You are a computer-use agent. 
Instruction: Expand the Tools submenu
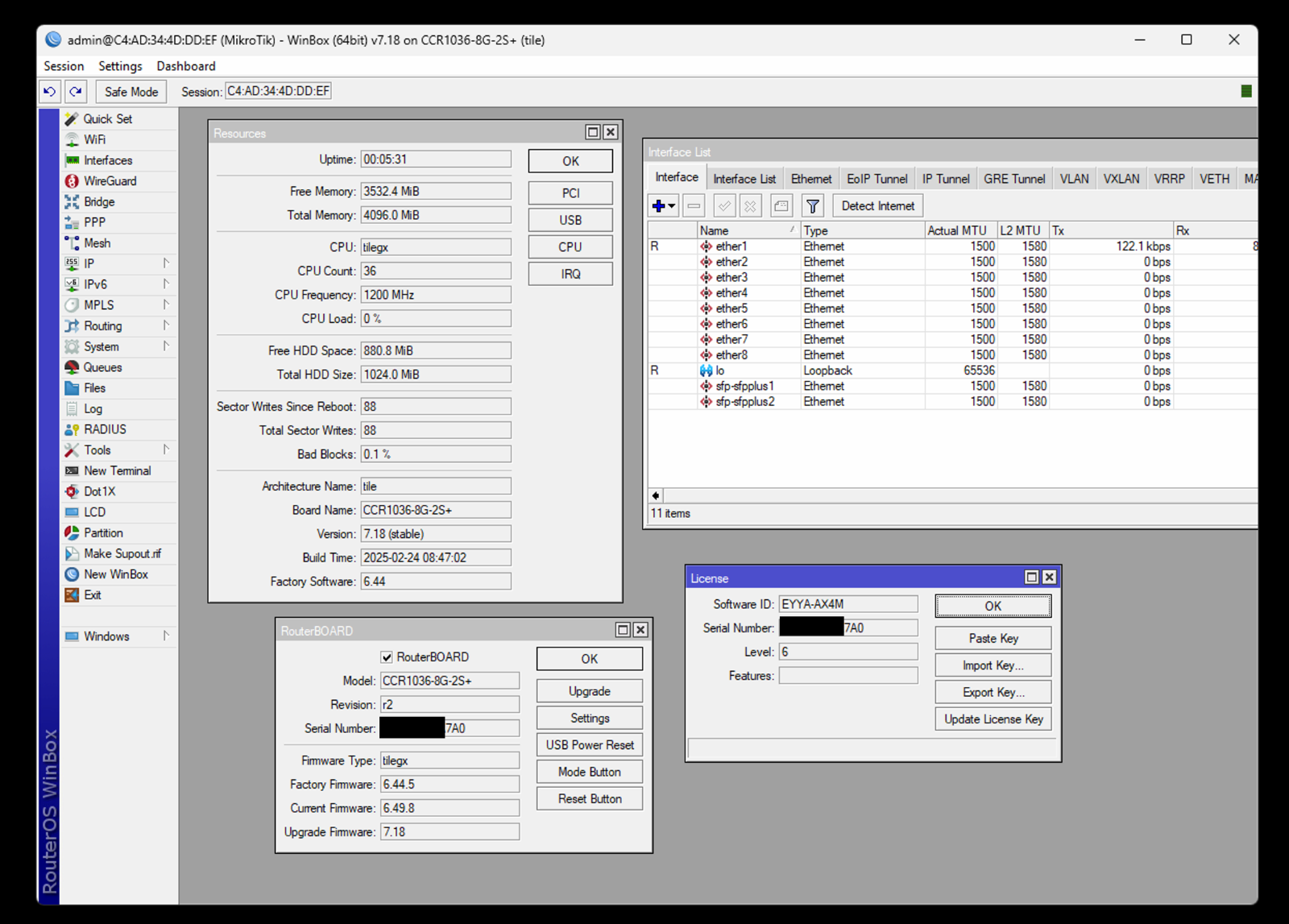[166, 450]
